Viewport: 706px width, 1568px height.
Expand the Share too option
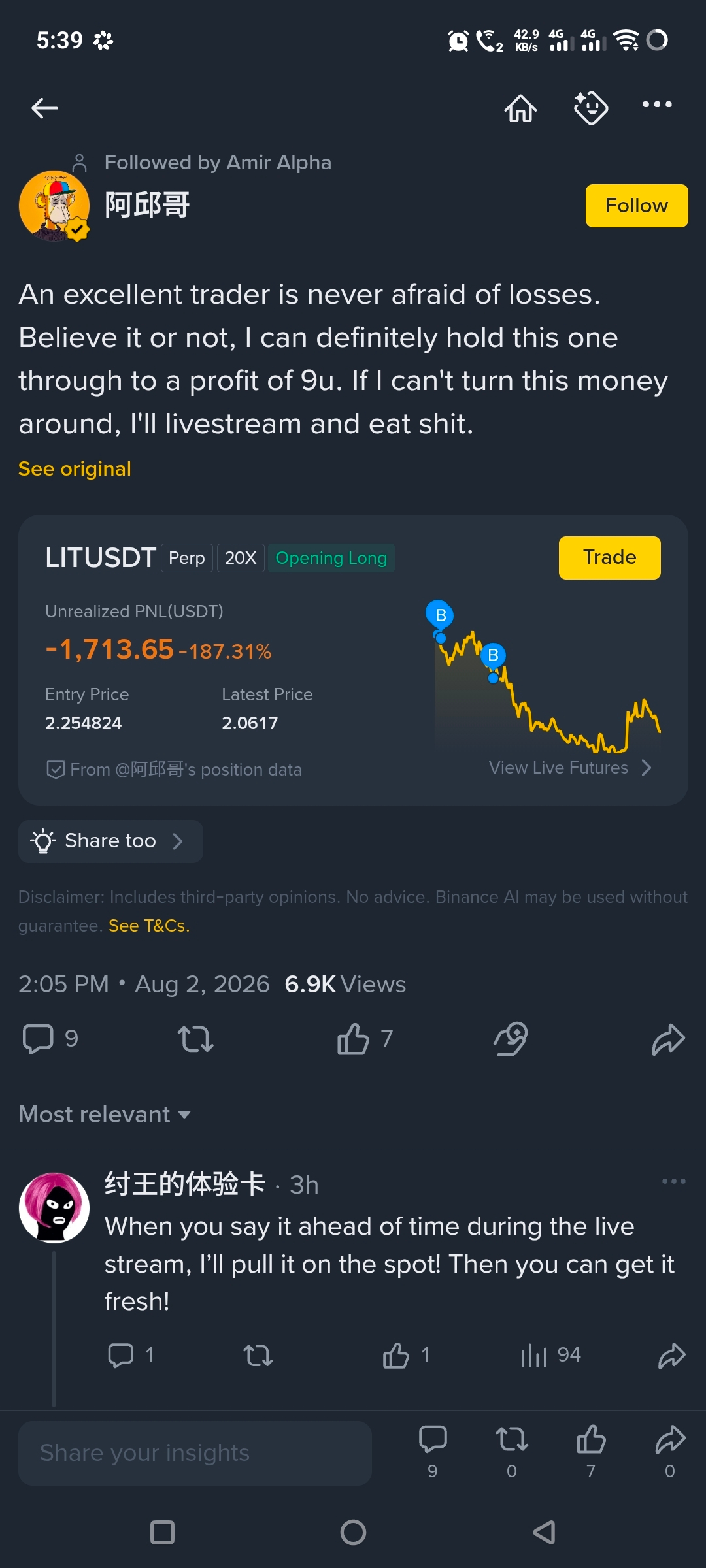110,841
